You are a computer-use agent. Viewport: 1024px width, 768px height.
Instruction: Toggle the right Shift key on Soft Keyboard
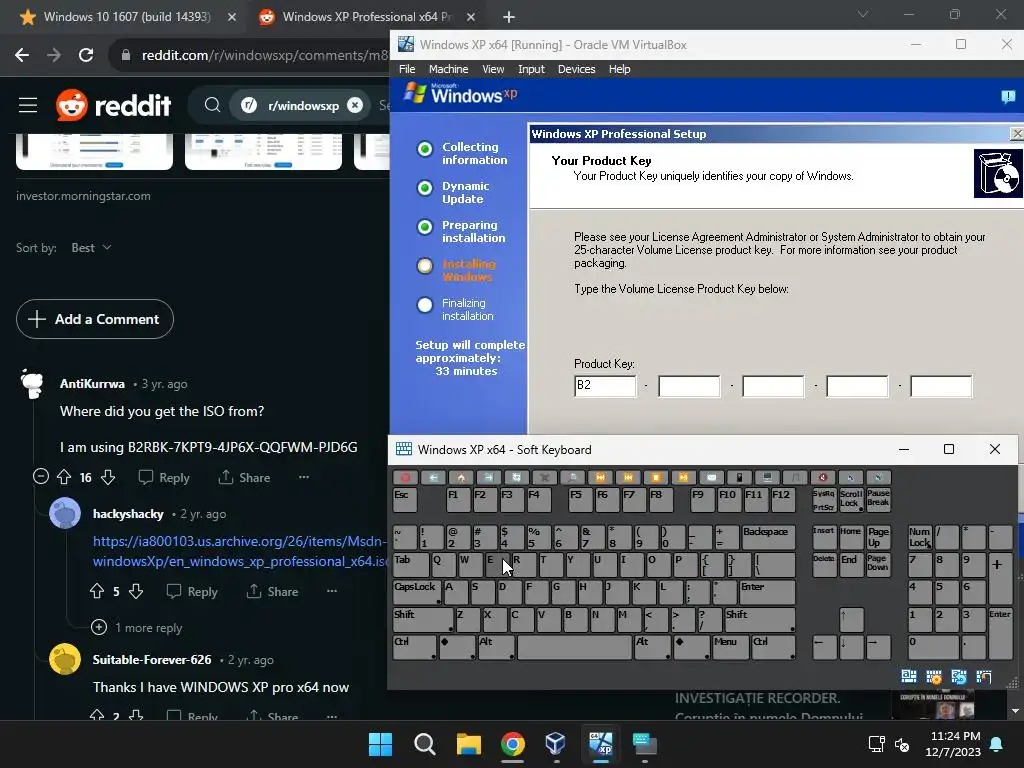(760, 619)
